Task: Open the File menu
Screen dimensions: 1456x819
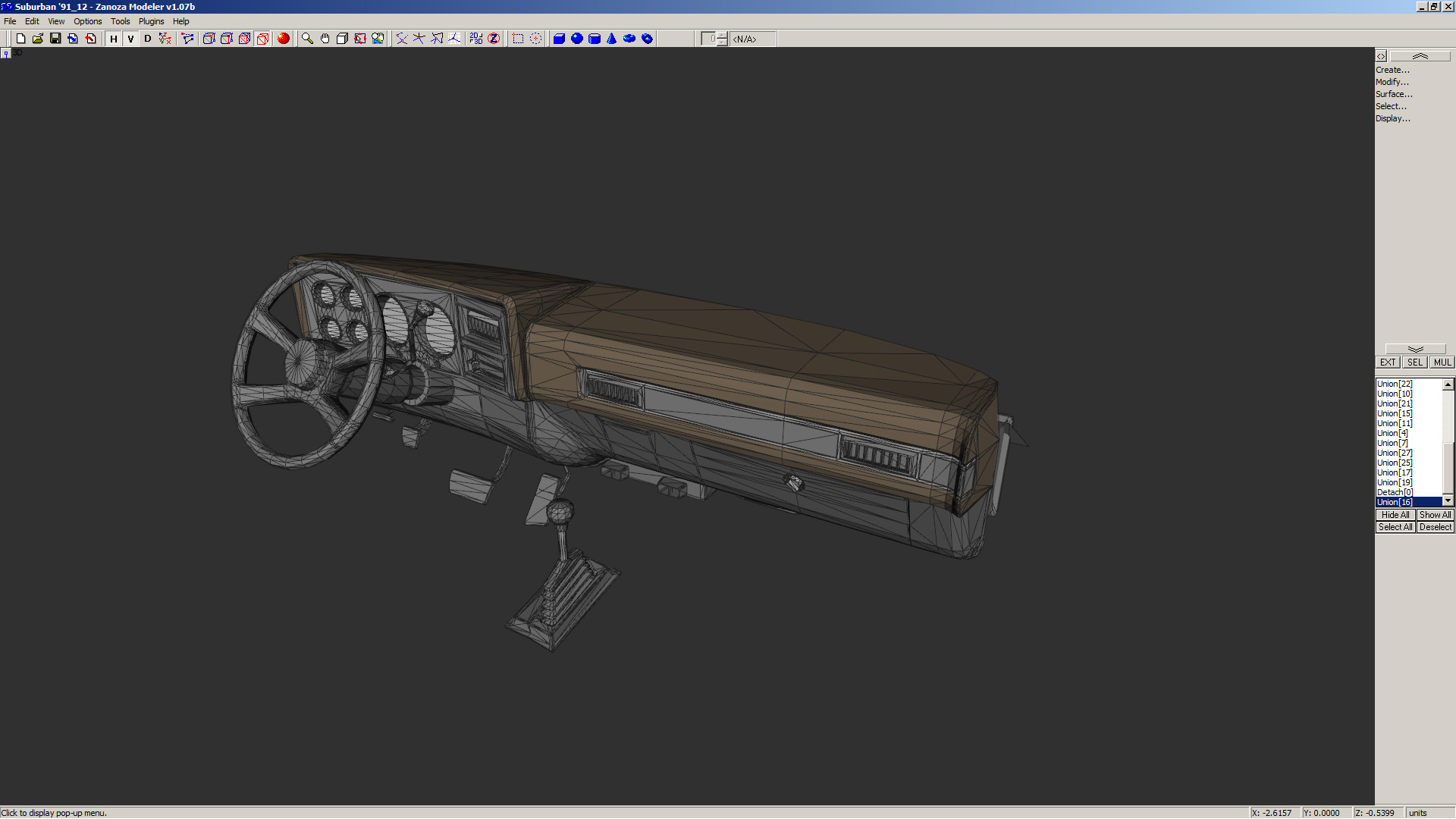Action: coord(10,21)
